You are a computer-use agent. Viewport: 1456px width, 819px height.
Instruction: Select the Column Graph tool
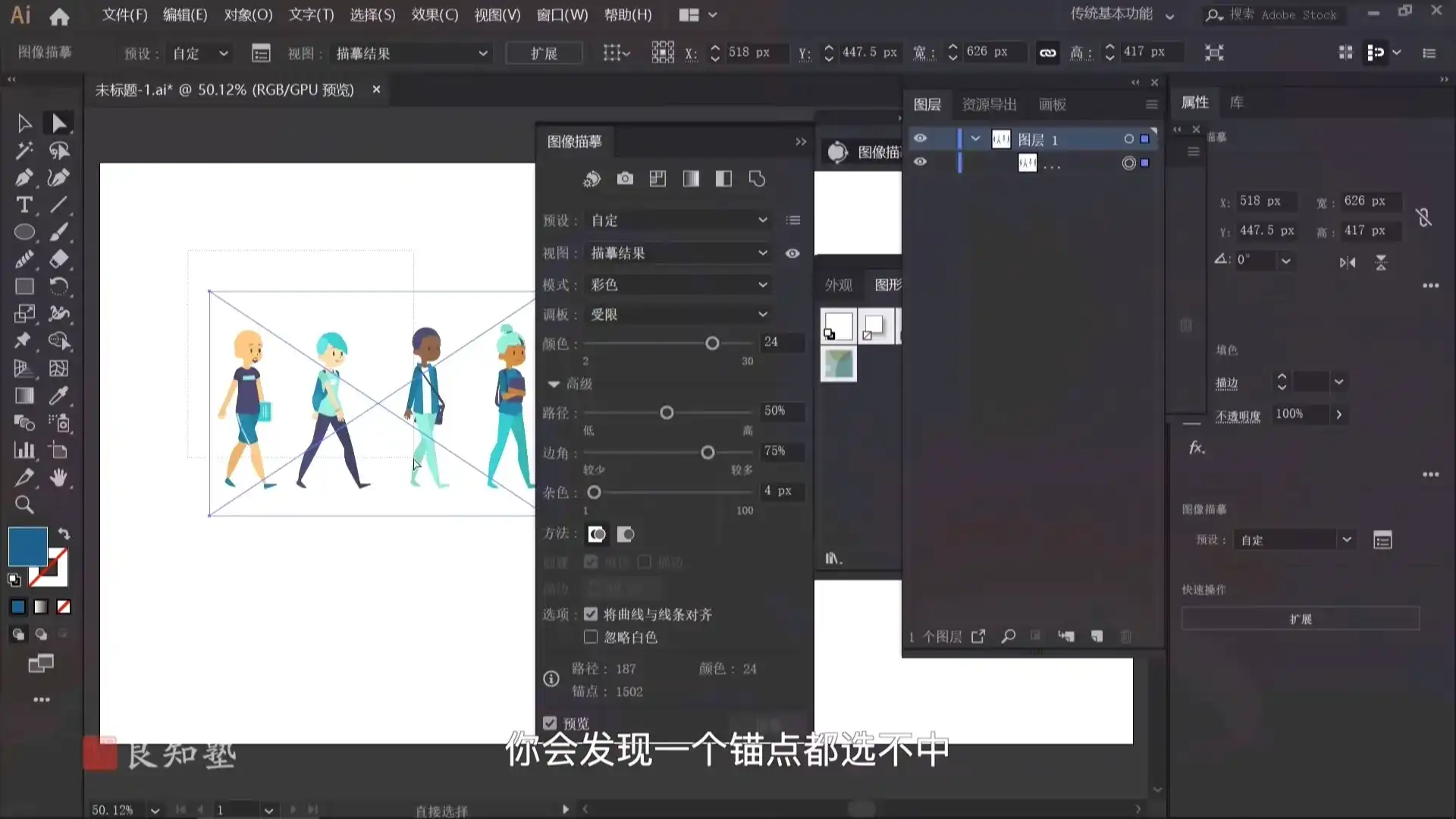pos(24,450)
